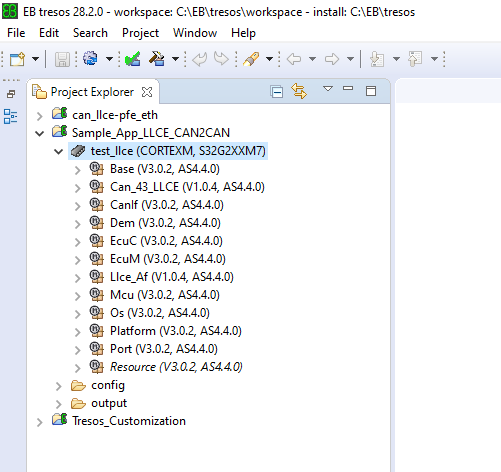This screenshot has height=472, width=501.
Task: Click the hammer generate project icon
Action: click(157, 59)
